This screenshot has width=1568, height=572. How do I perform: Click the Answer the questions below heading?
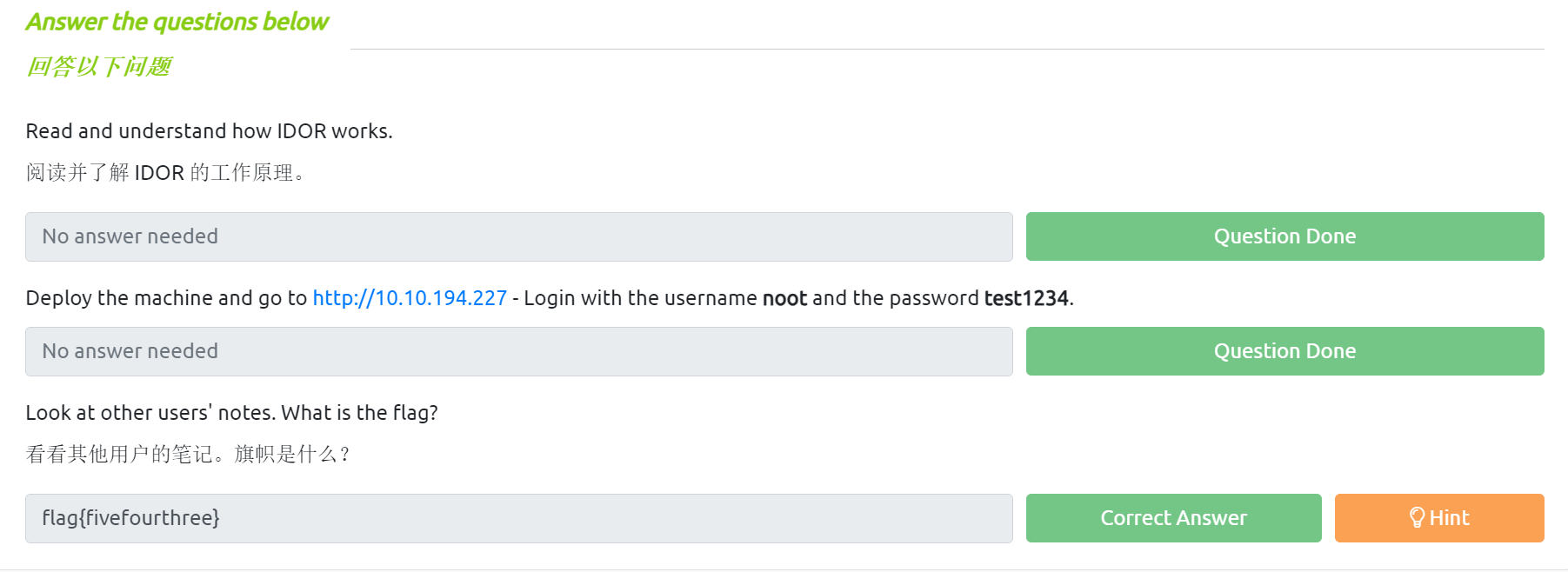tap(177, 22)
